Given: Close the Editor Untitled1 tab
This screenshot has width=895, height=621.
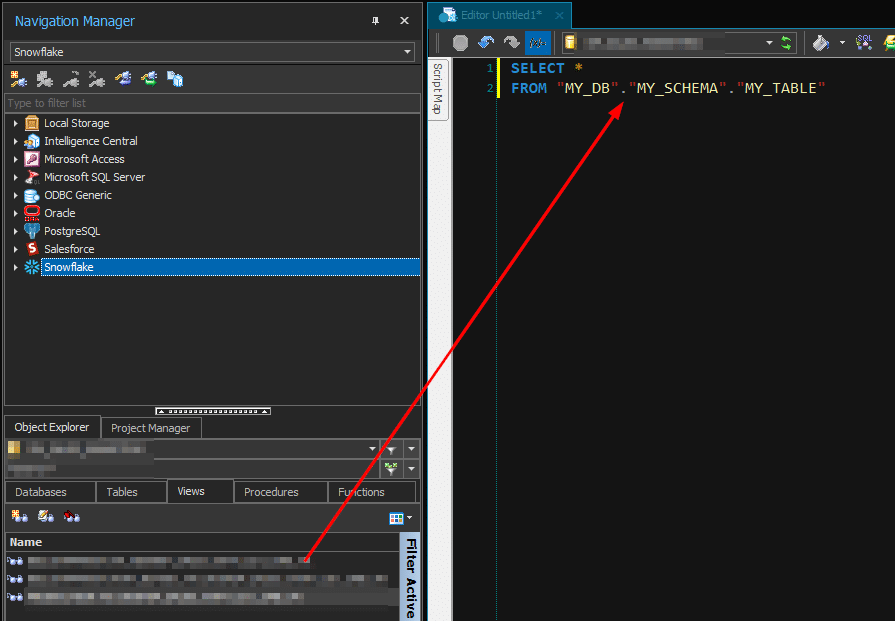Looking at the screenshot, I should click(560, 16).
